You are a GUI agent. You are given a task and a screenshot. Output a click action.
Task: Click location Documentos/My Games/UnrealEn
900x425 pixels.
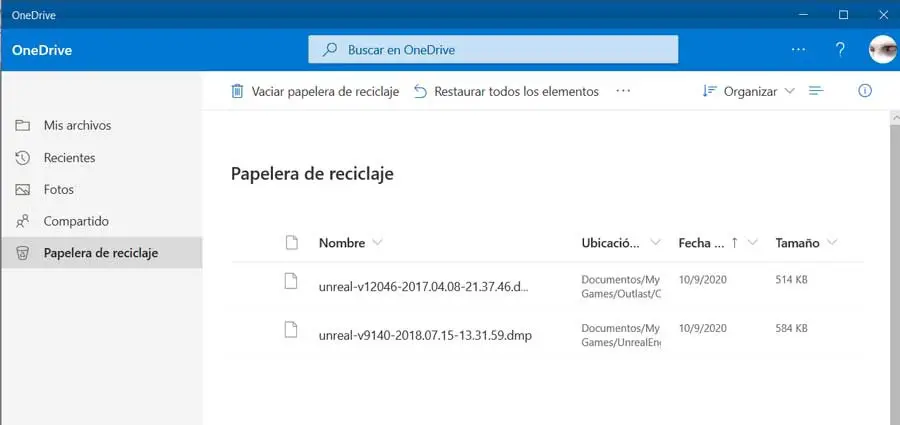[621, 335]
